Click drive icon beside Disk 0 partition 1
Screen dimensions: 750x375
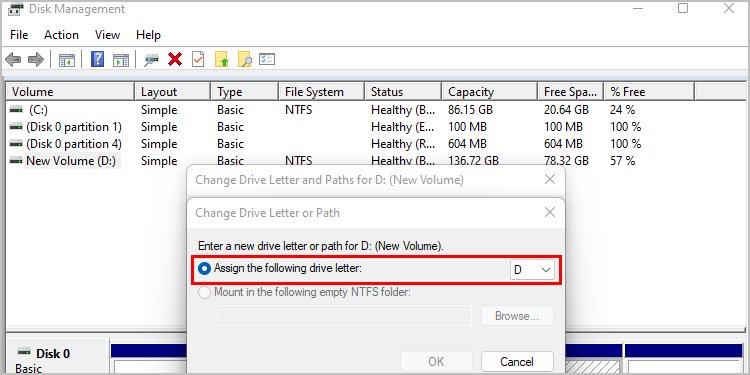(16, 127)
